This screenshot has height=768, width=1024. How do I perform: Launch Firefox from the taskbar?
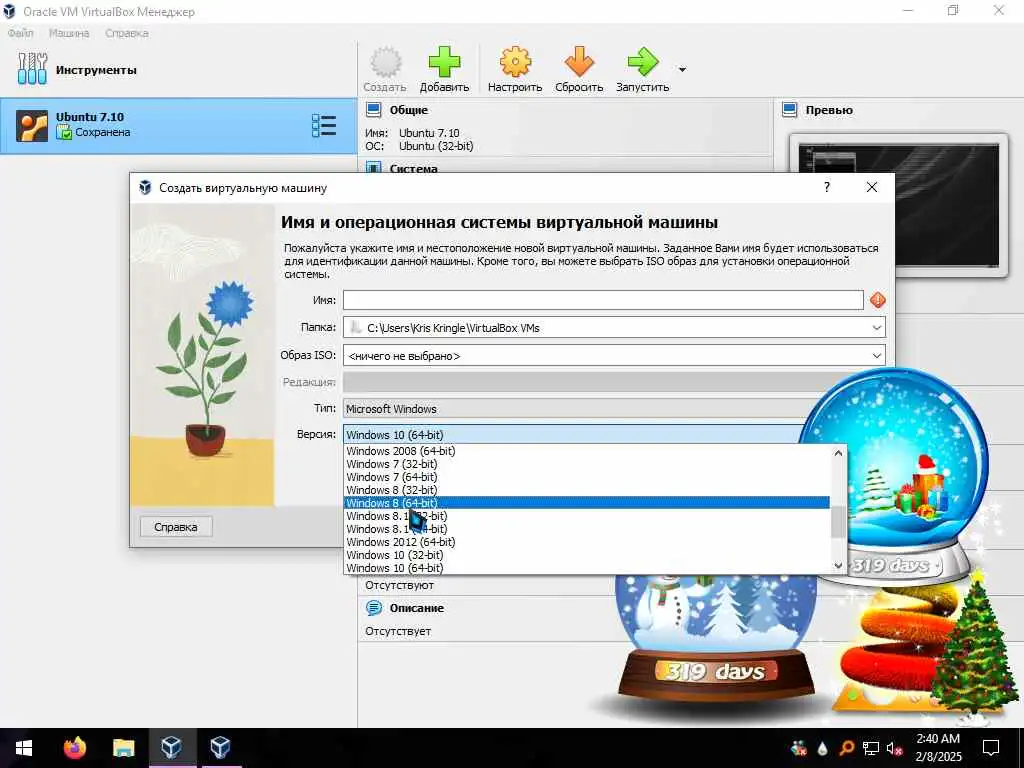tap(74, 748)
